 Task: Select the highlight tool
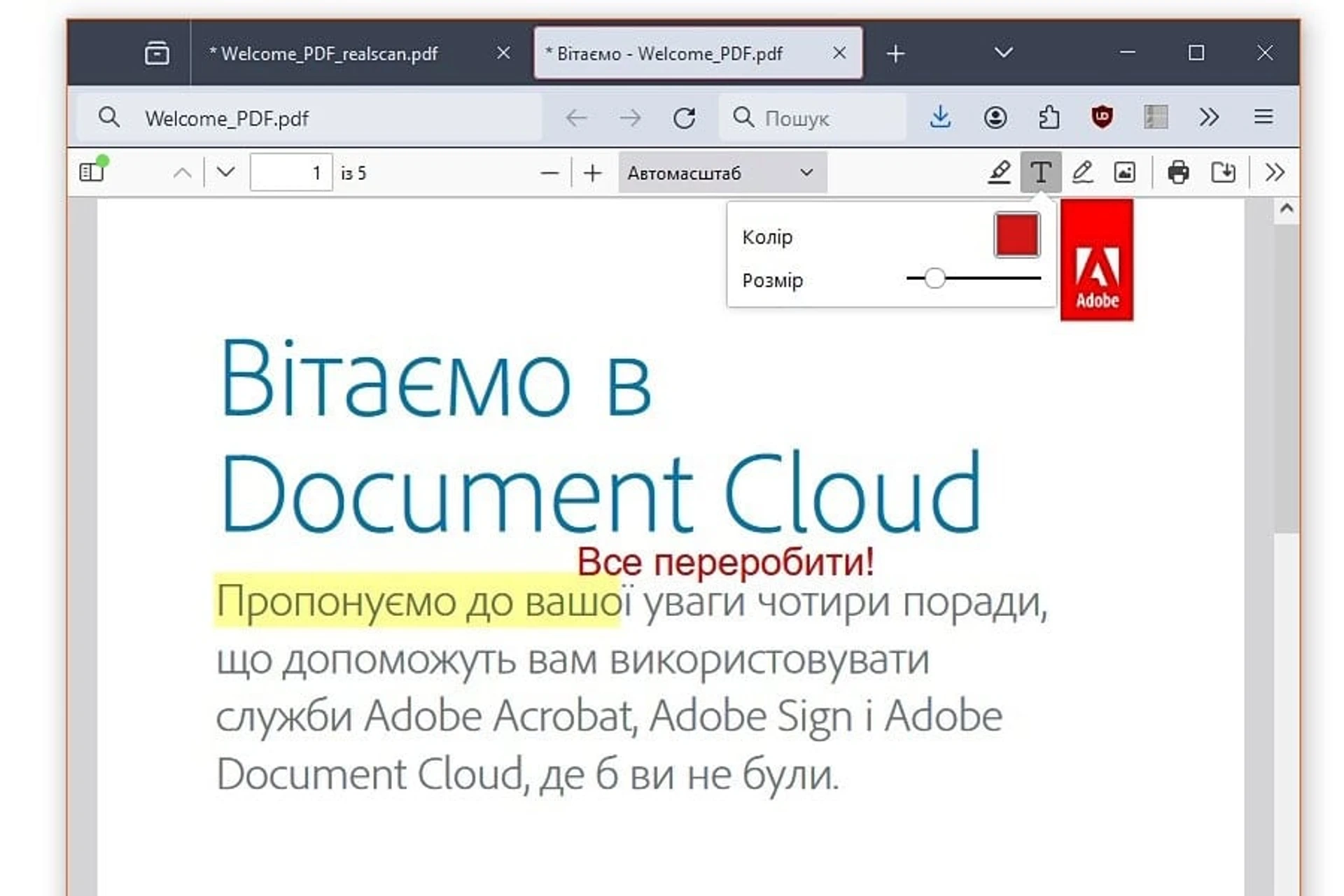tap(999, 172)
